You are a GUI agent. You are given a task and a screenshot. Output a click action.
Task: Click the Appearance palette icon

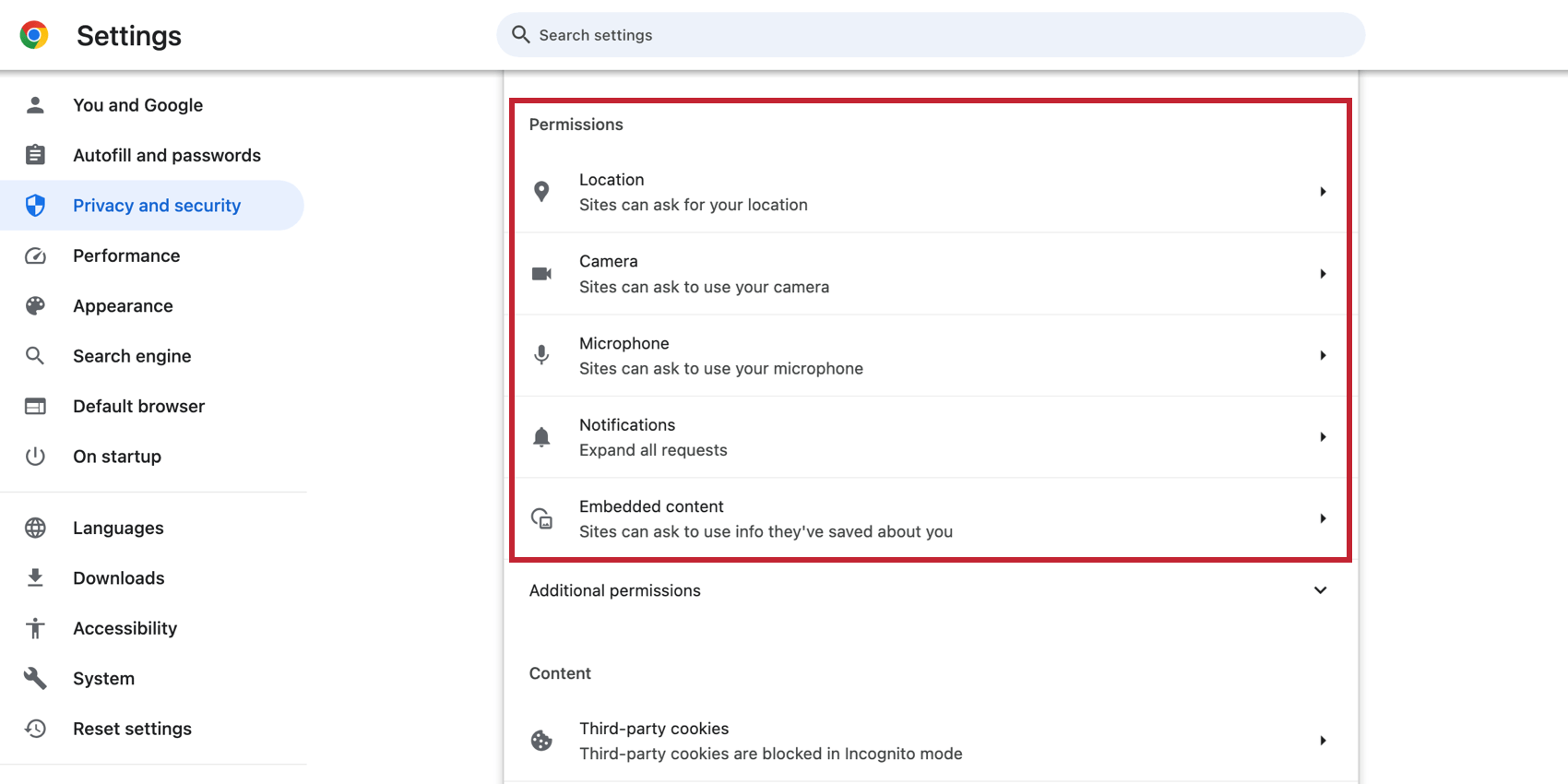pyautogui.click(x=35, y=305)
